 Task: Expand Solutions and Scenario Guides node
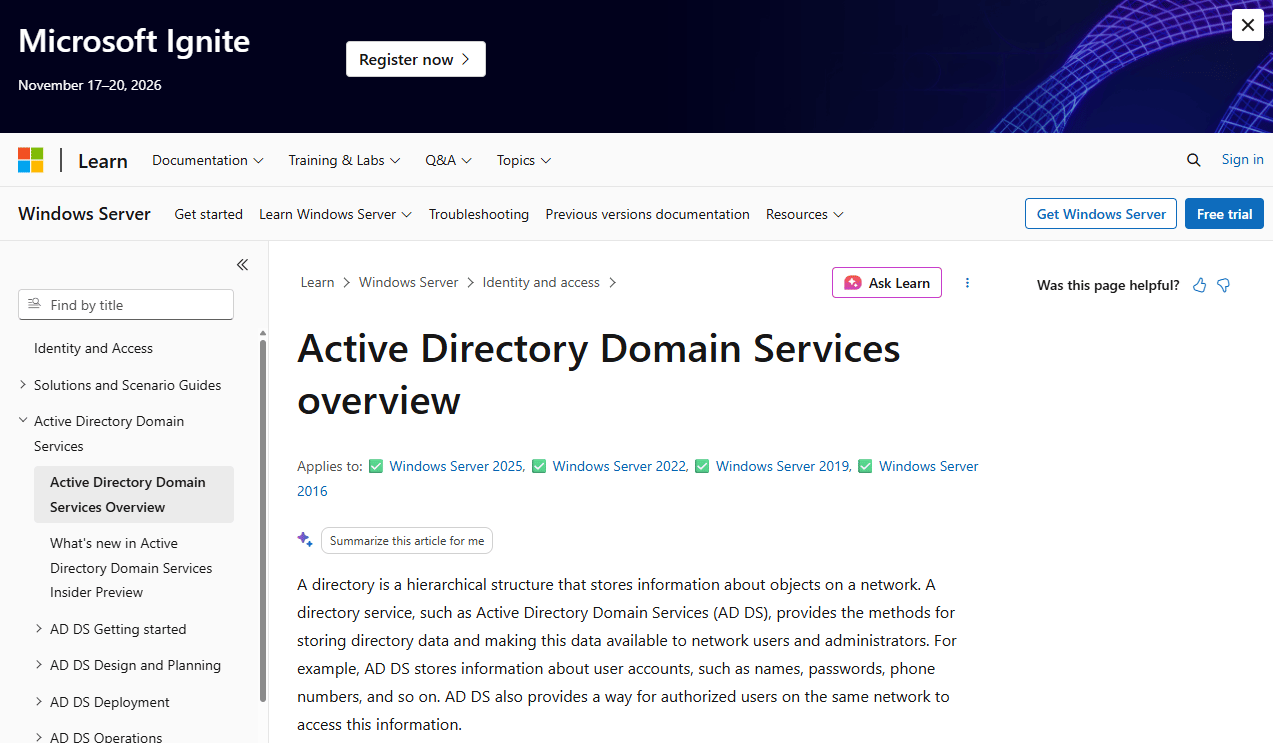[23, 385]
